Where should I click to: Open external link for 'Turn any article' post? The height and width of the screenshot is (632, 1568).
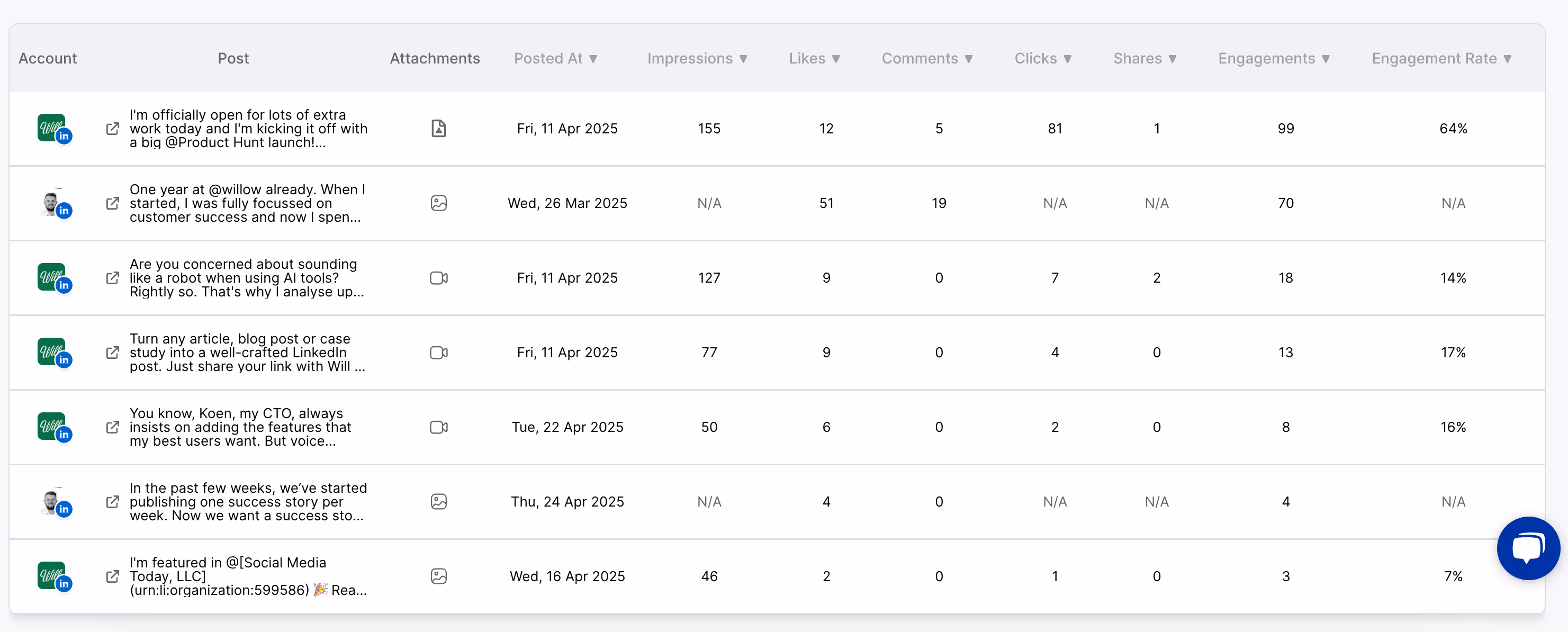click(x=113, y=353)
